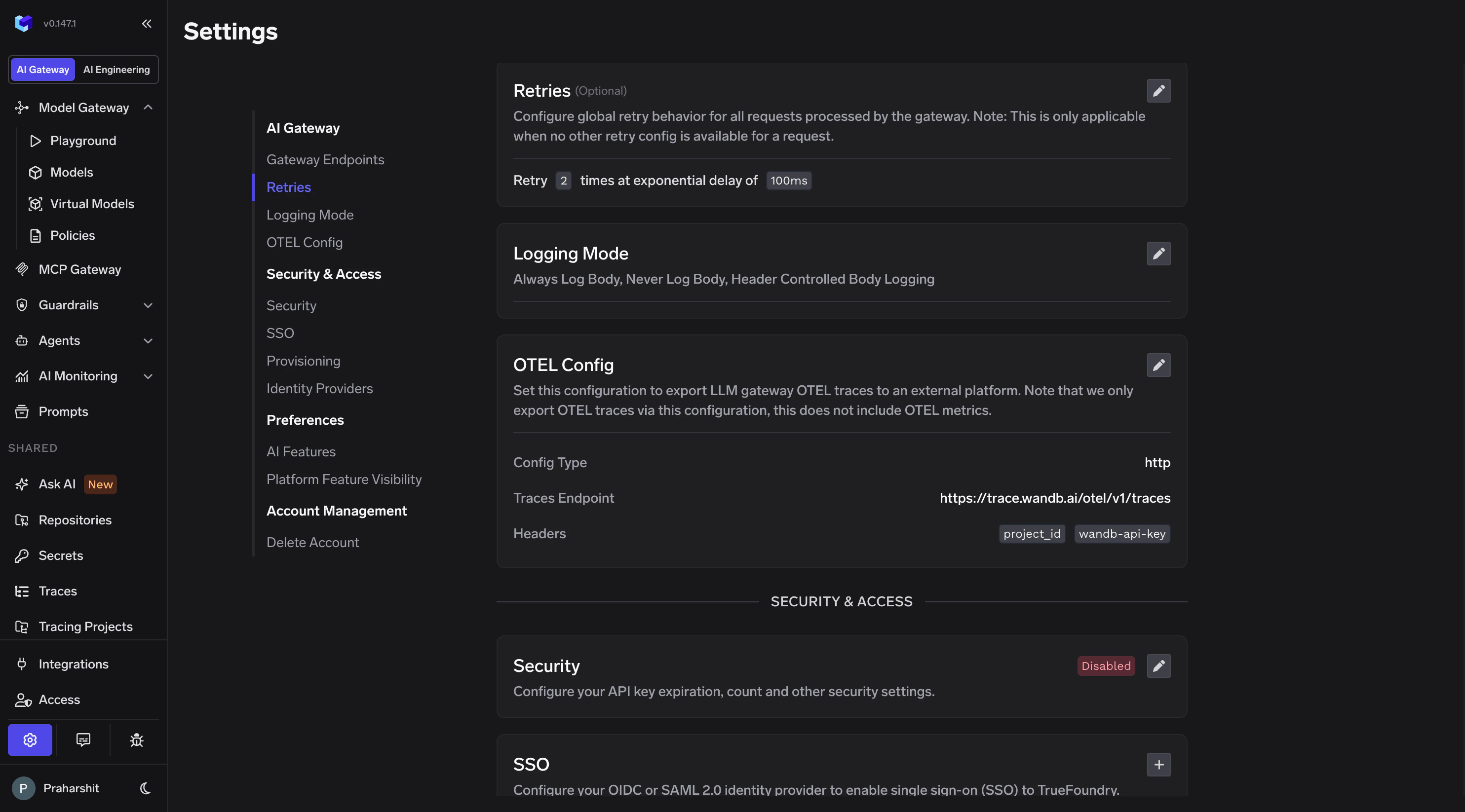
Task: Click the Integrations plug icon
Action: 22,664
